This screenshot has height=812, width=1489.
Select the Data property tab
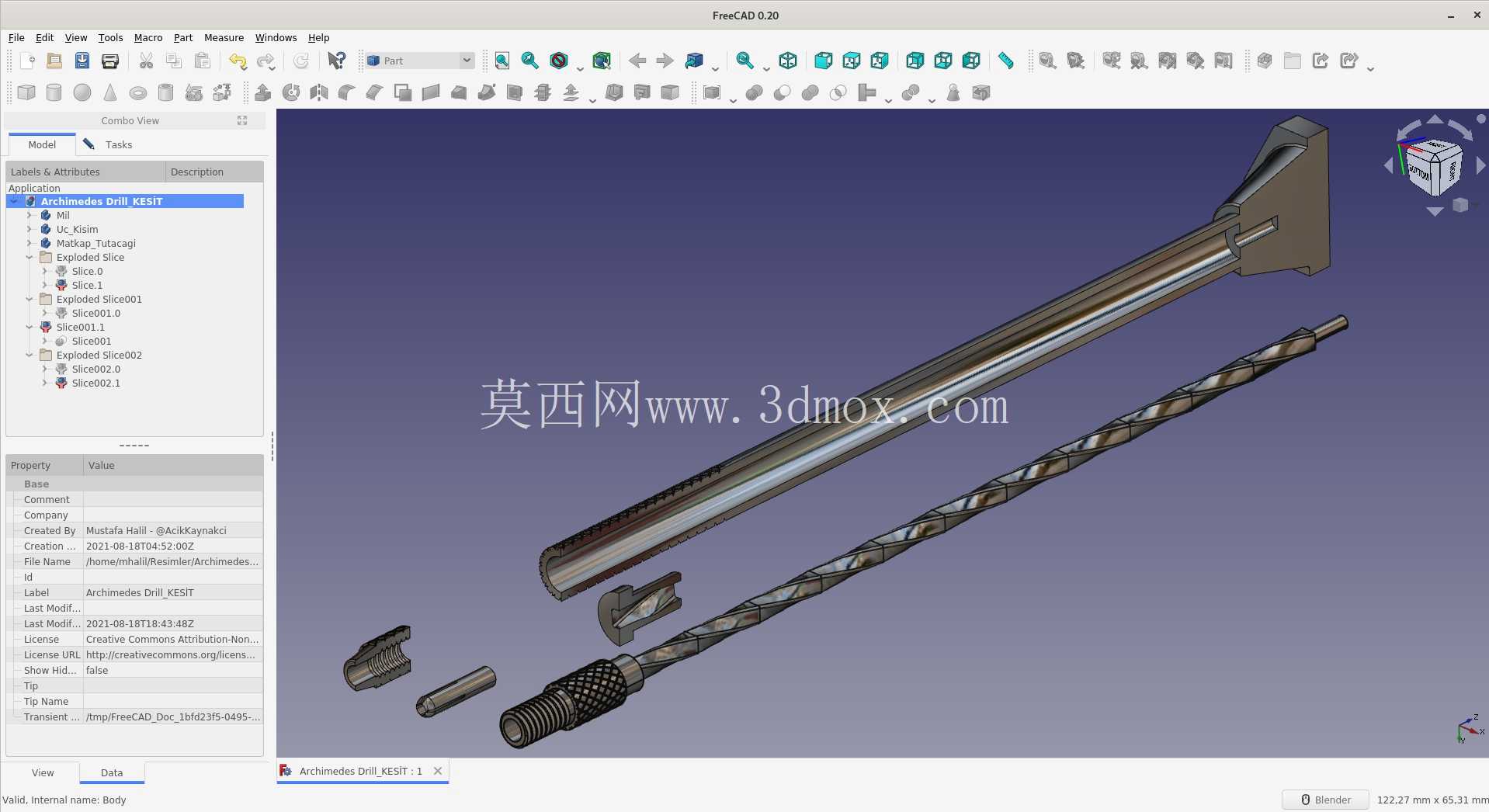[112, 772]
